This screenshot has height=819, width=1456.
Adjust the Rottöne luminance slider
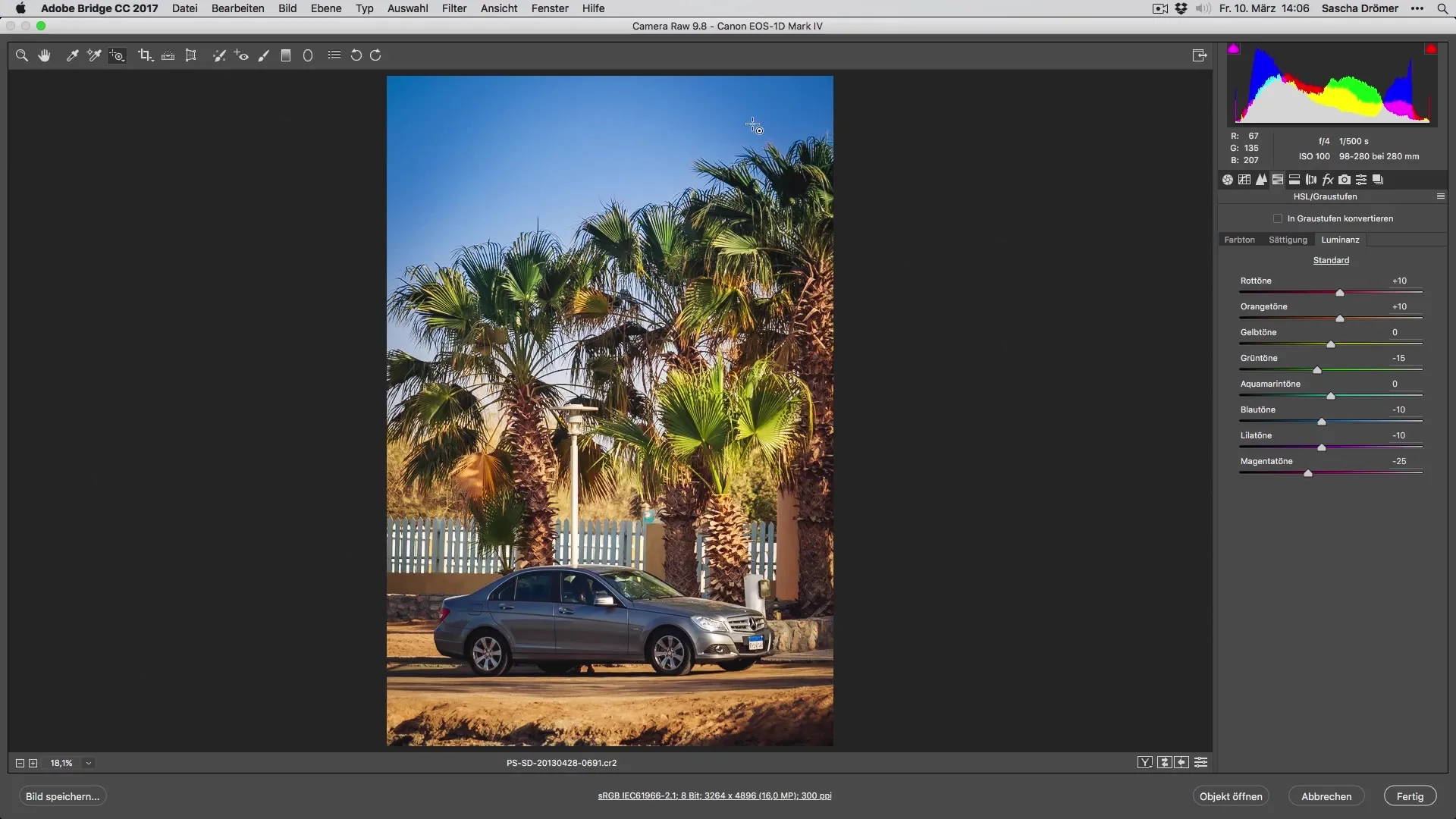(x=1340, y=293)
